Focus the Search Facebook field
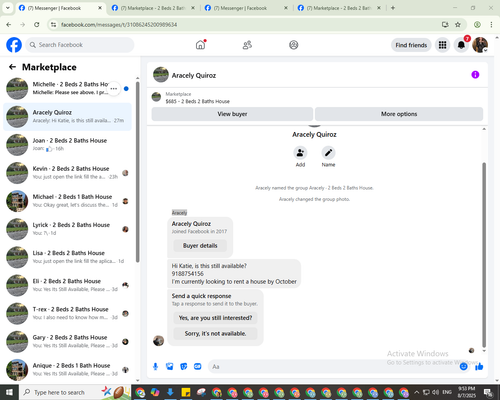Viewport: 500px width, 400px height. pos(80,45)
